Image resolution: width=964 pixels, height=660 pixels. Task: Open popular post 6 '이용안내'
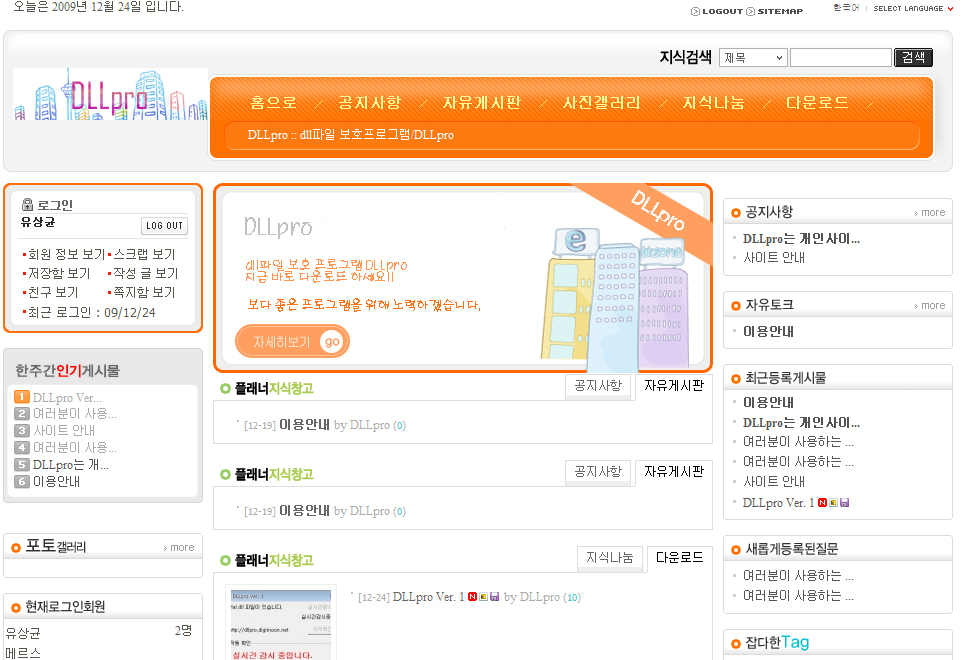tap(57, 481)
